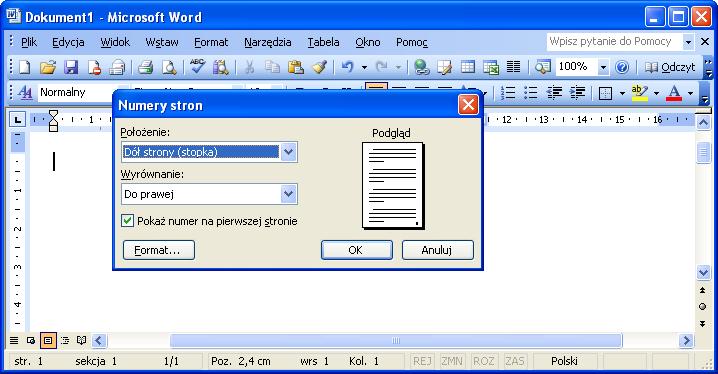Toggle ROZ selection mode indicator
The width and height of the screenshot is (718, 374).
[x=484, y=361]
